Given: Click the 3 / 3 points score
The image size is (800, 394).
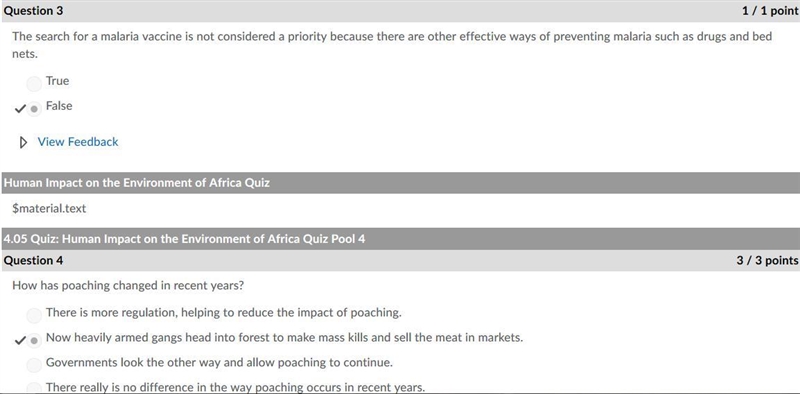Looking at the screenshot, I should [x=767, y=260].
